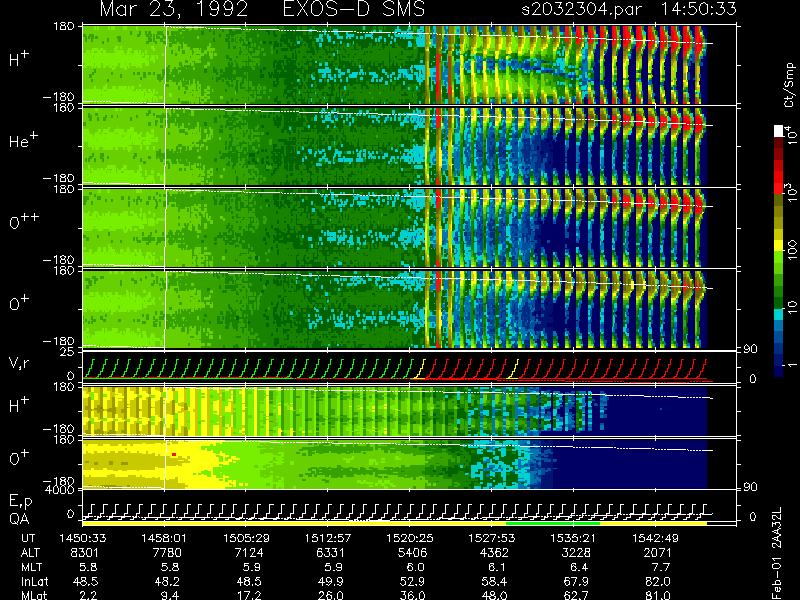The image size is (800, 600).
Task: Click the 'InLat' row header
Action: 35,582
